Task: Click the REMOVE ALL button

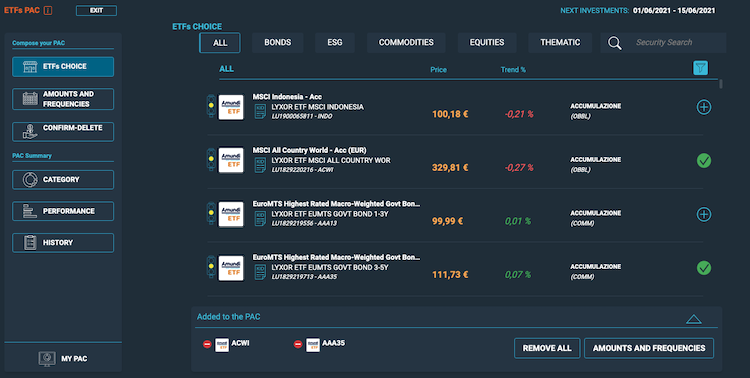Action: 547,348
